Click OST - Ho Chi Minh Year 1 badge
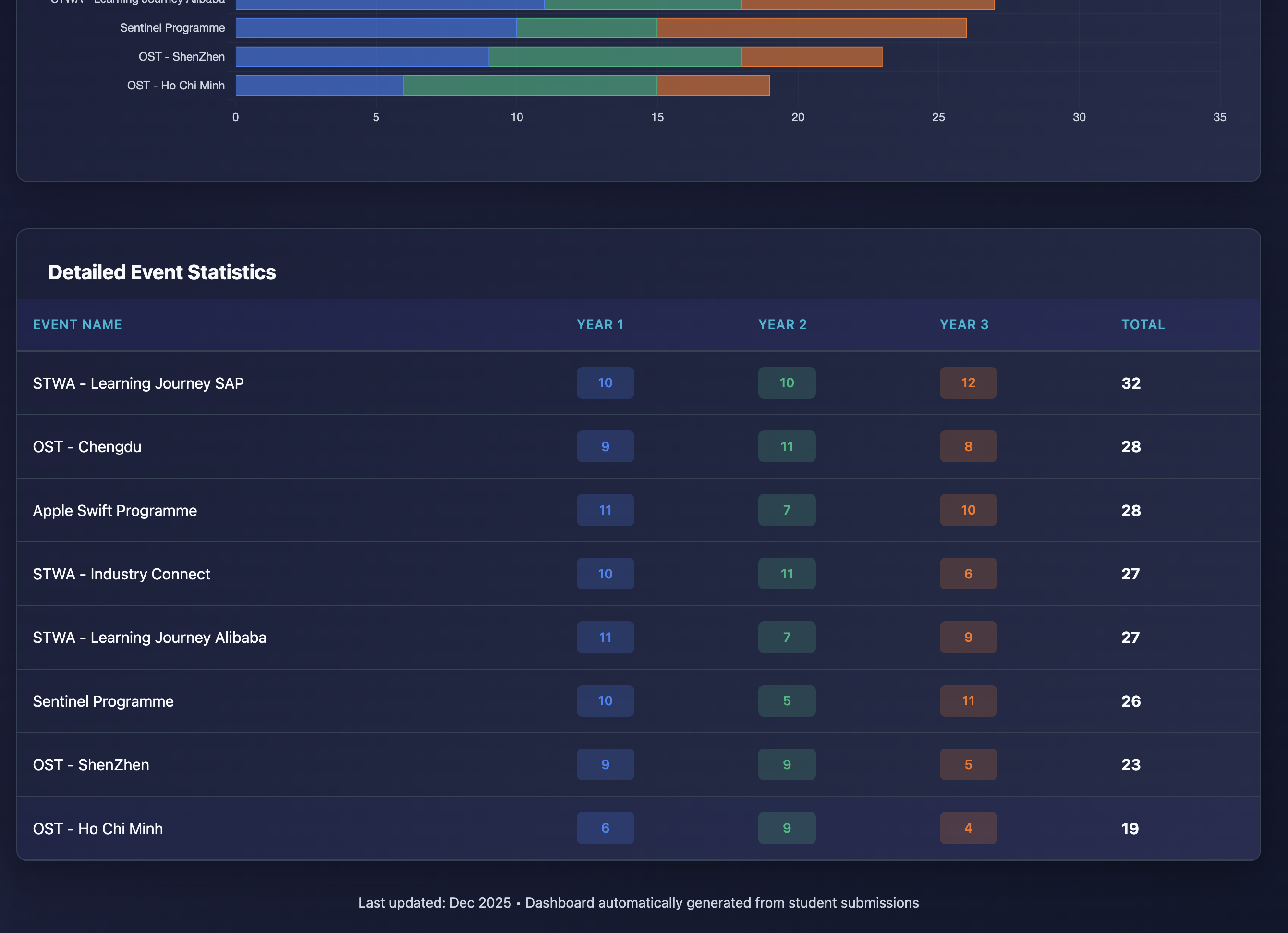 pyautogui.click(x=605, y=828)
